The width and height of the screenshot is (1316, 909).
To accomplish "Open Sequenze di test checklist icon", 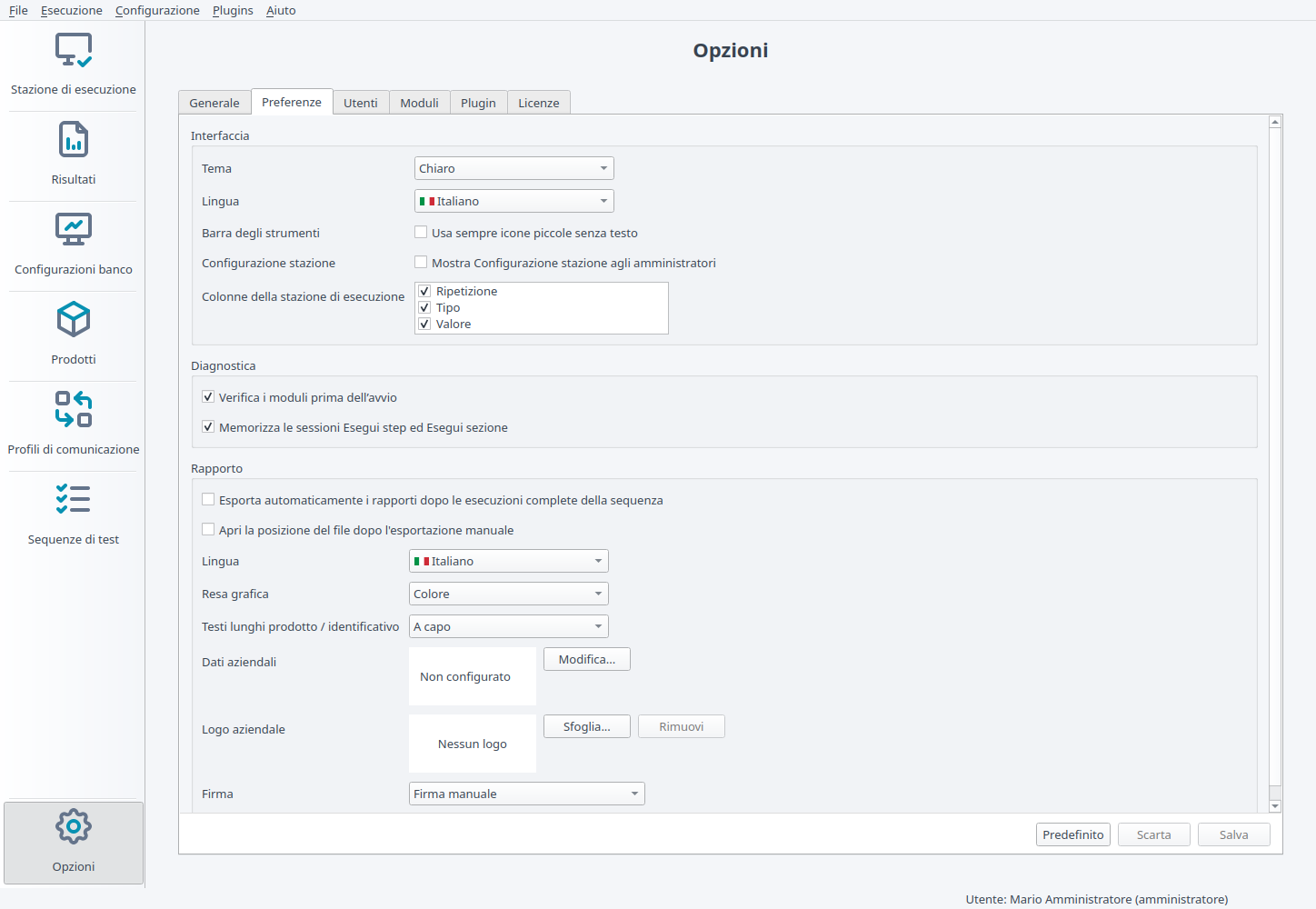I will pyautogui.click(x=74, y=499).
